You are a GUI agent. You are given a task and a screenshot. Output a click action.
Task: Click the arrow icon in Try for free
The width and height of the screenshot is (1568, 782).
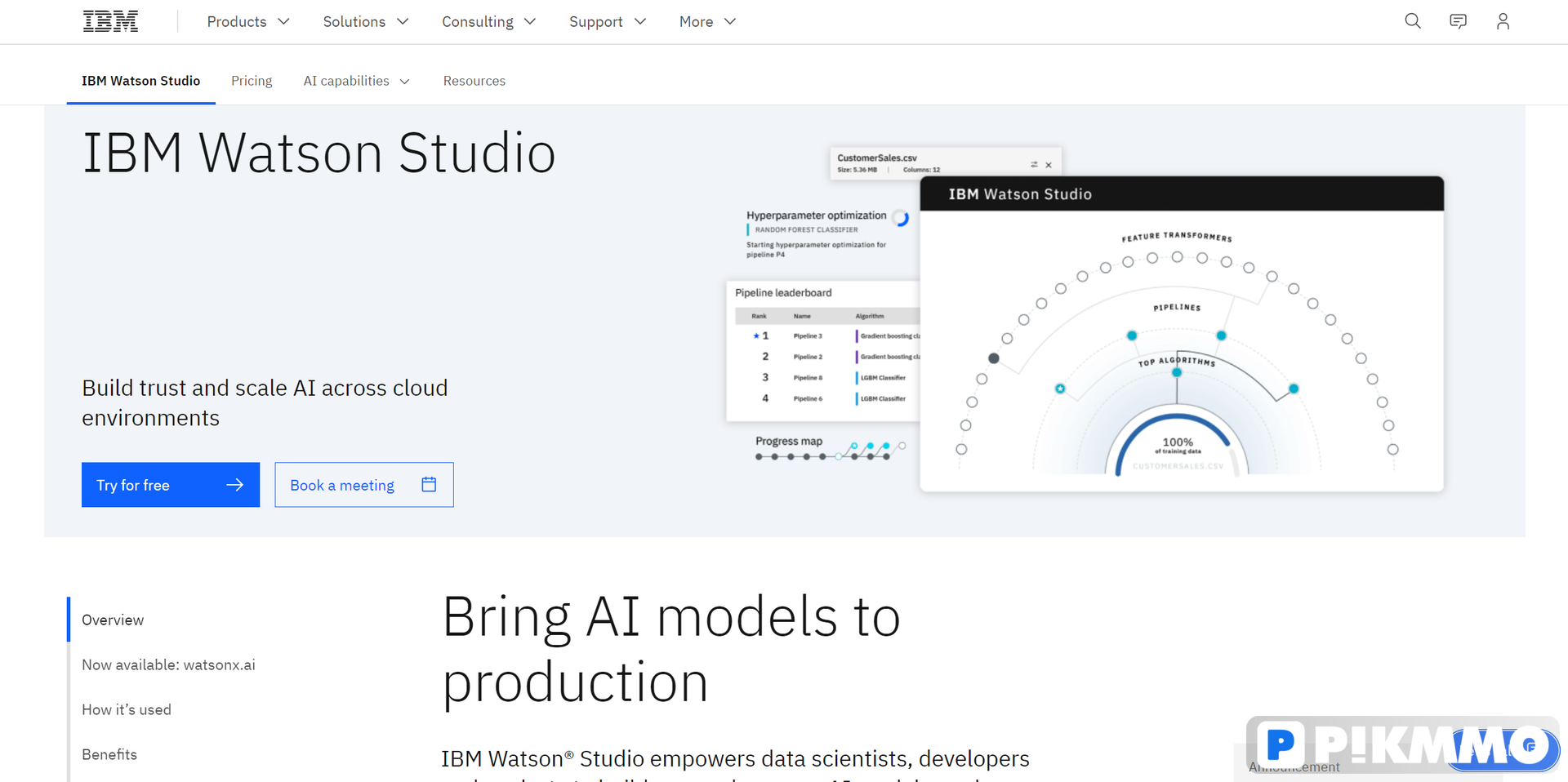[234, 485]
